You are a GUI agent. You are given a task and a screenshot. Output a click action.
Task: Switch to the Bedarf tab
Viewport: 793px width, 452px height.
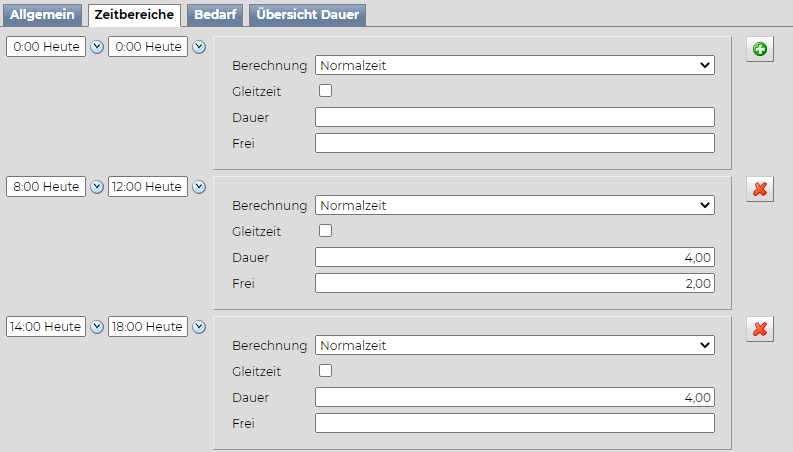tap(214, 15)
